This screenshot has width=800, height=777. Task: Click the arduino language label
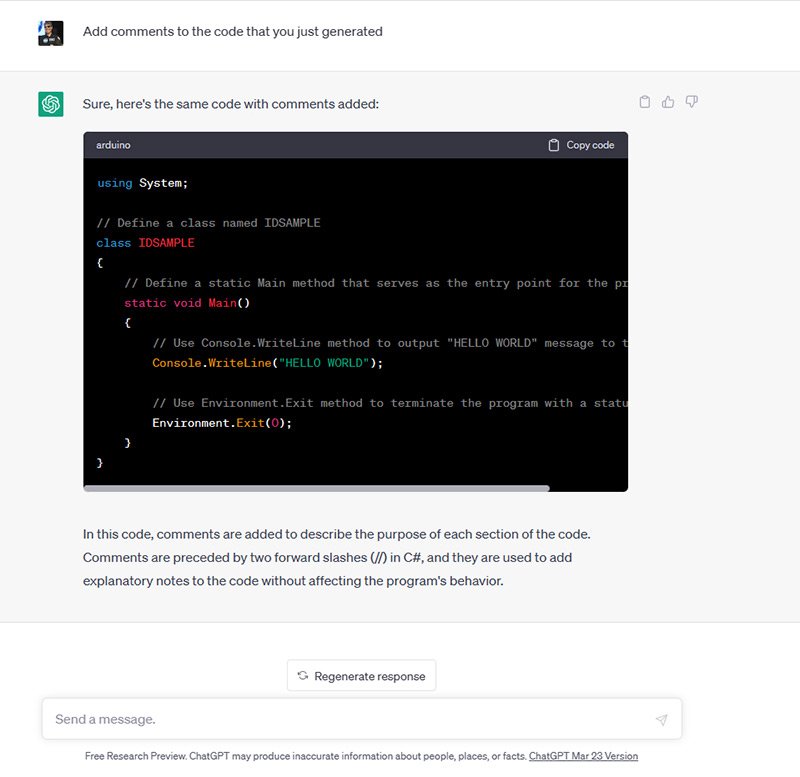pos(113,145)
